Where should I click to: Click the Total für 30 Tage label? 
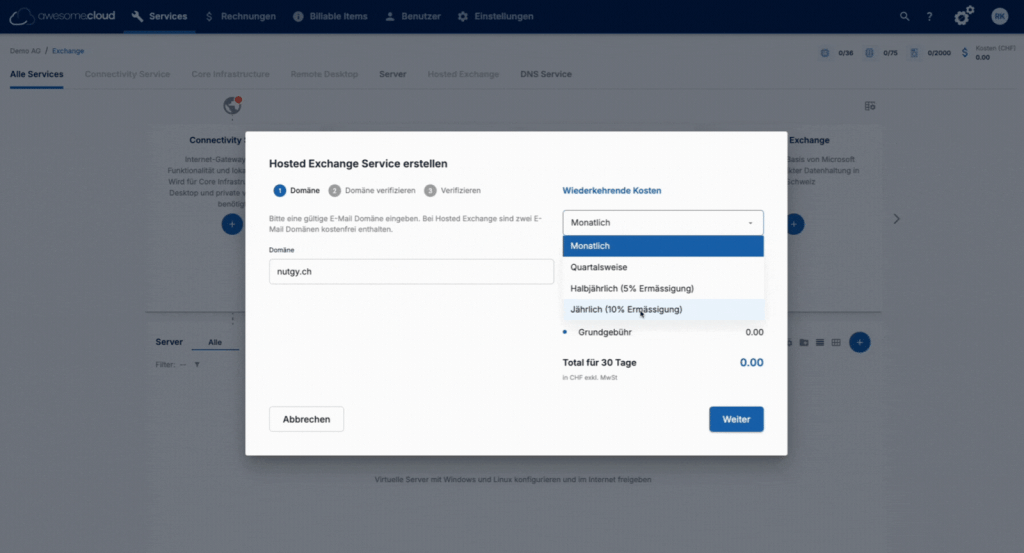[600, 362]
